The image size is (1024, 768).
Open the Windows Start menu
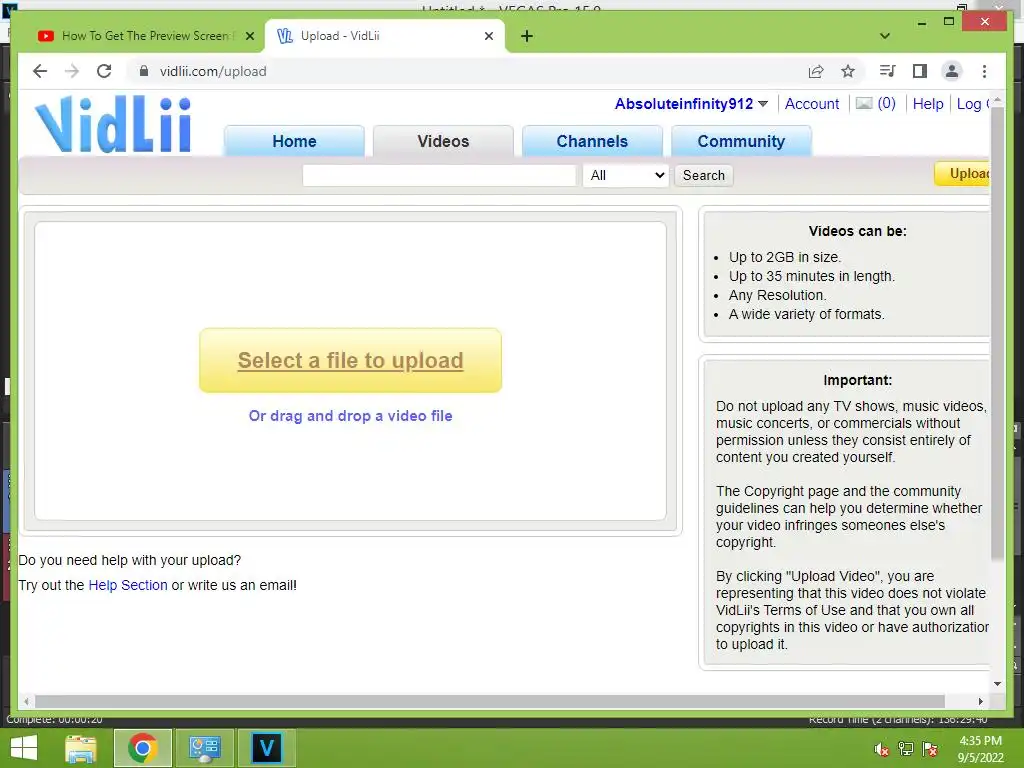coord(24,748)
